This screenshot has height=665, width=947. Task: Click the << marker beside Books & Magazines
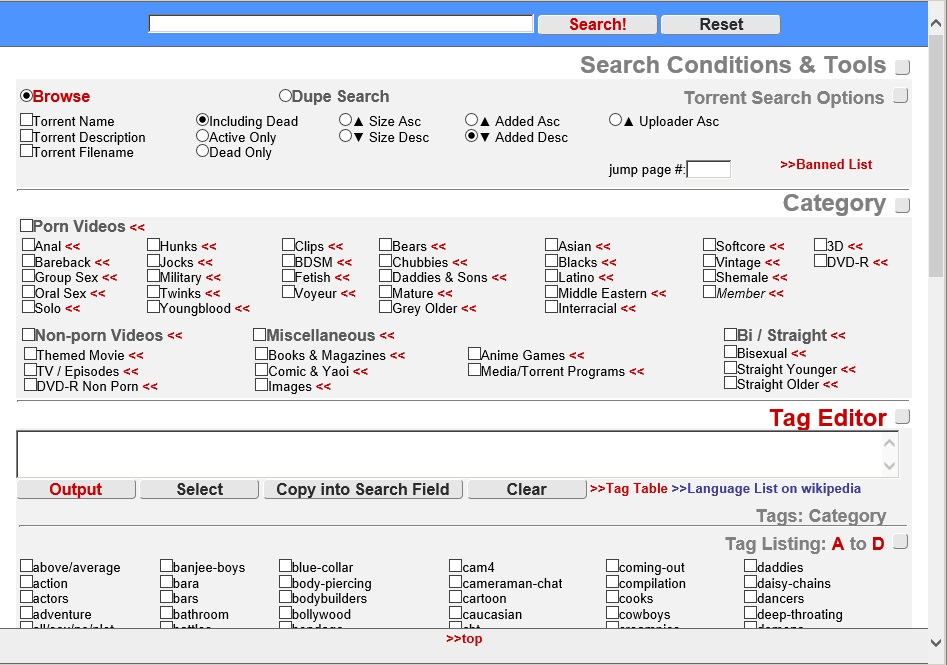397,355
